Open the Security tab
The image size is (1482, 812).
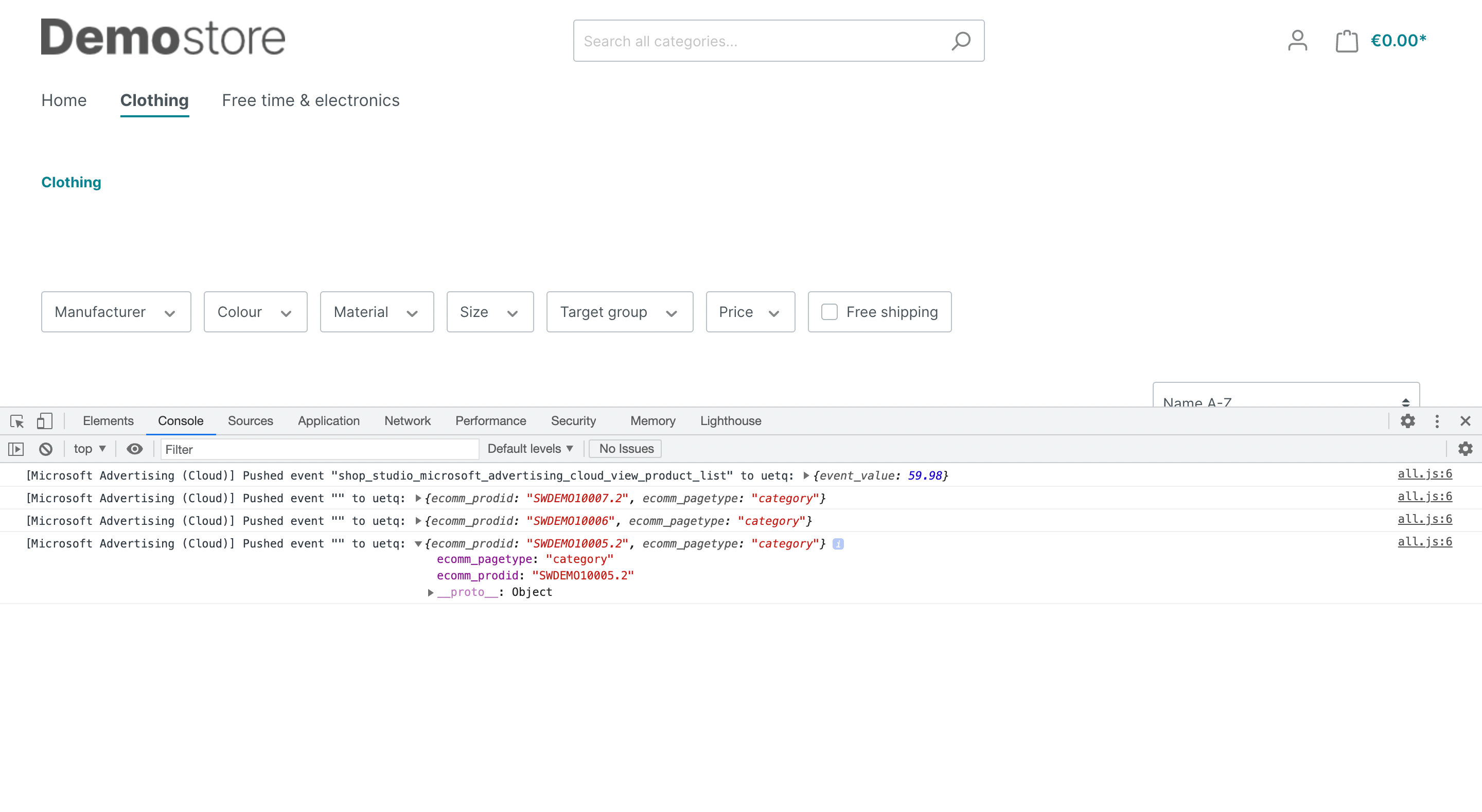click(573, 421)
